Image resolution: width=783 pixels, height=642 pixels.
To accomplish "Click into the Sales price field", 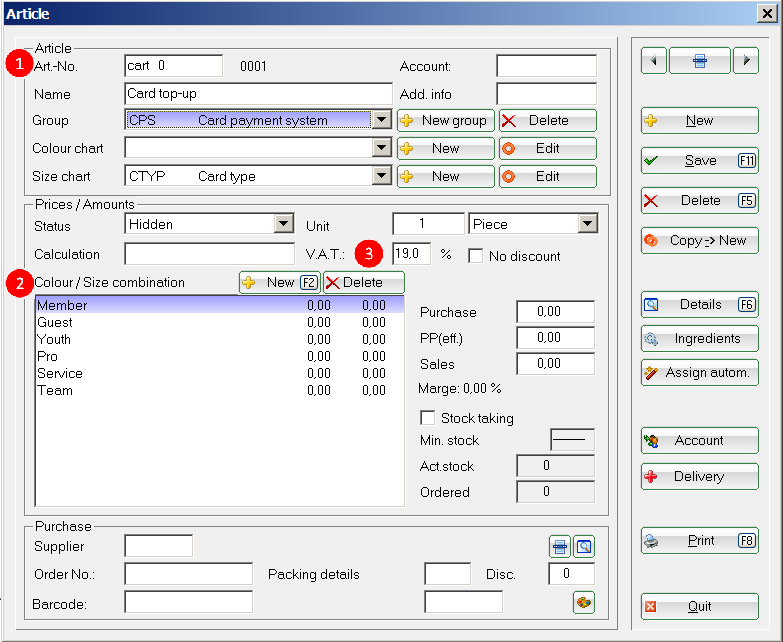I will (x=555, y=364).
